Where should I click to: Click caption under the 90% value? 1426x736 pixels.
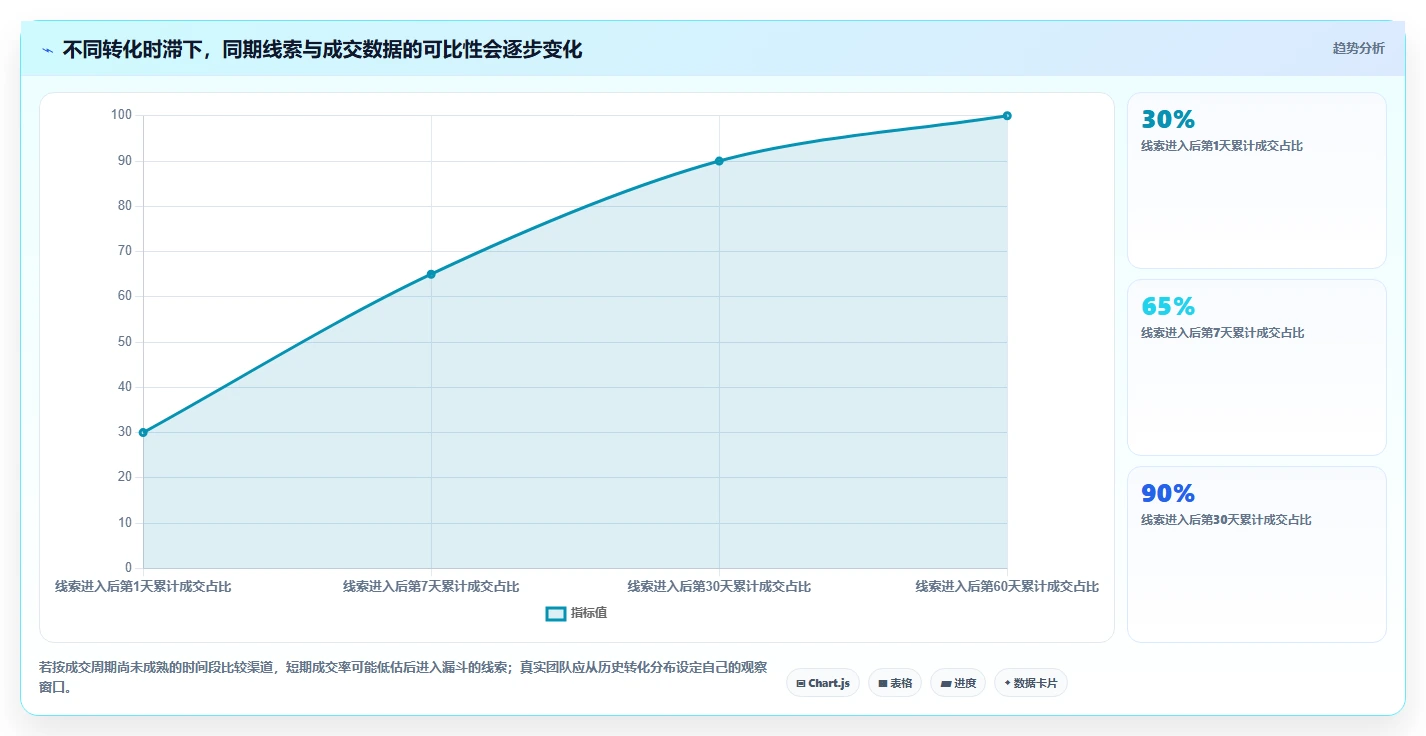pyautogui.click(x=1226, y=520)
